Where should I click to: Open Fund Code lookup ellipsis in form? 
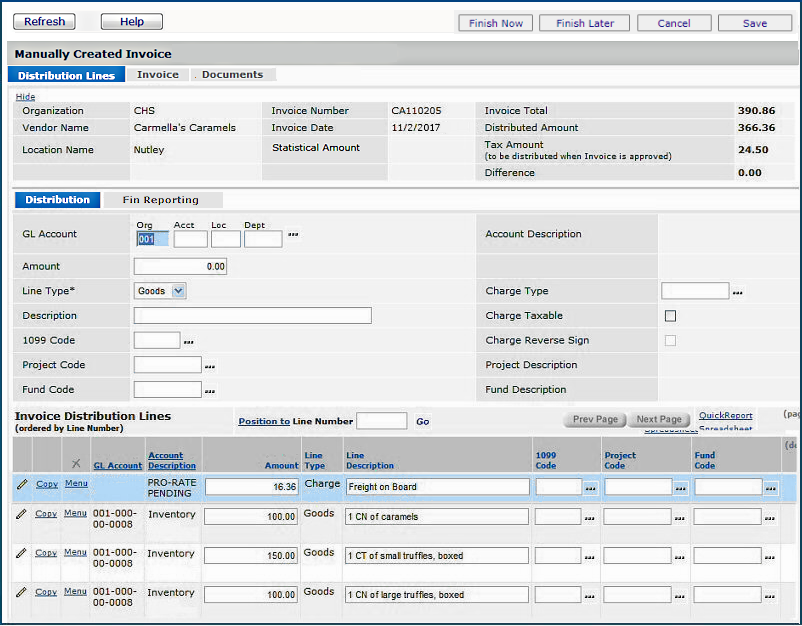210,391
